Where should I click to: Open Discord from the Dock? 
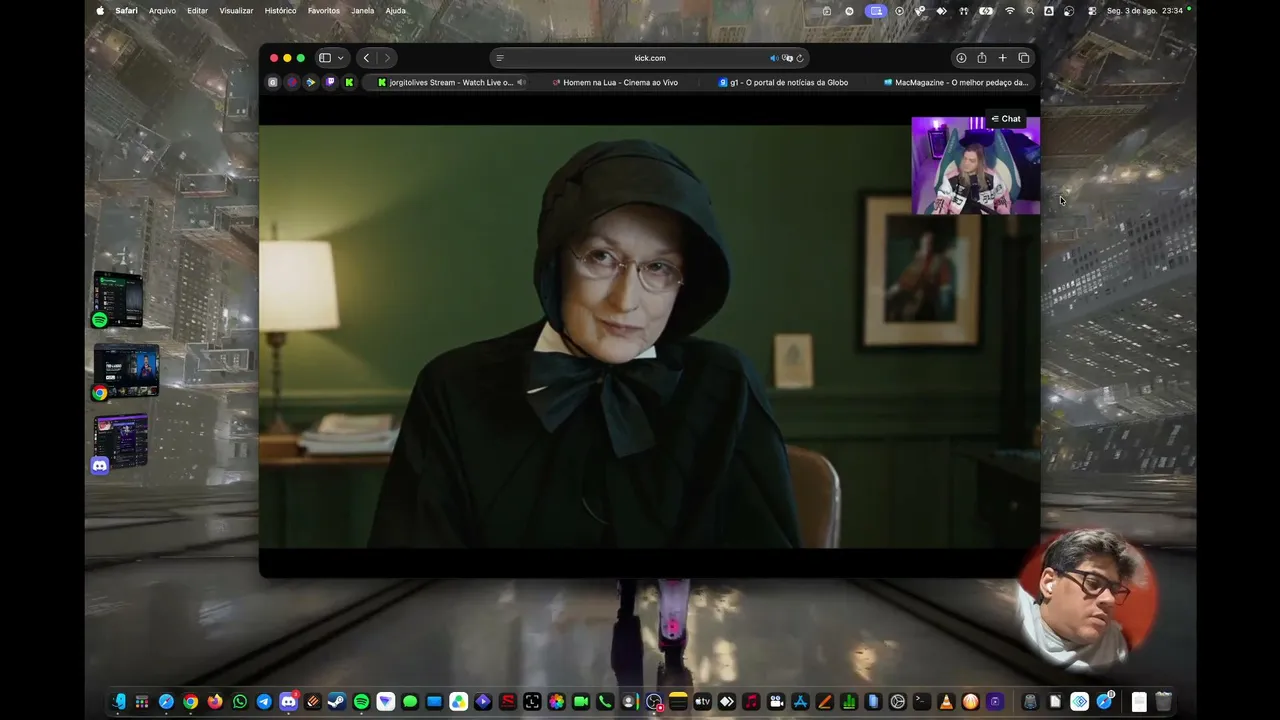(x=288, y=702)
